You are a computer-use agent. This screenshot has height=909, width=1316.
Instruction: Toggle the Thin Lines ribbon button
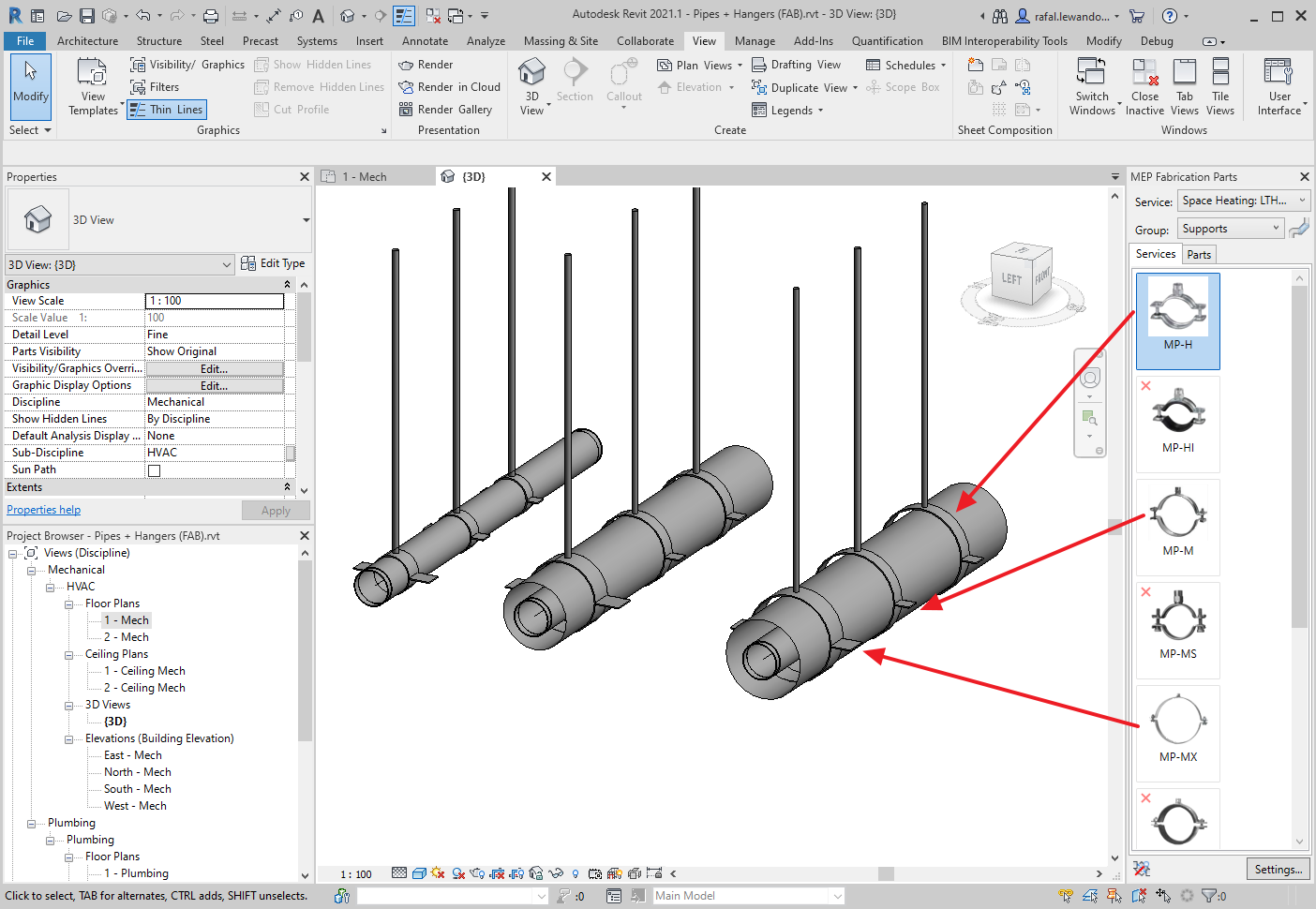click(x=166, y=110)
